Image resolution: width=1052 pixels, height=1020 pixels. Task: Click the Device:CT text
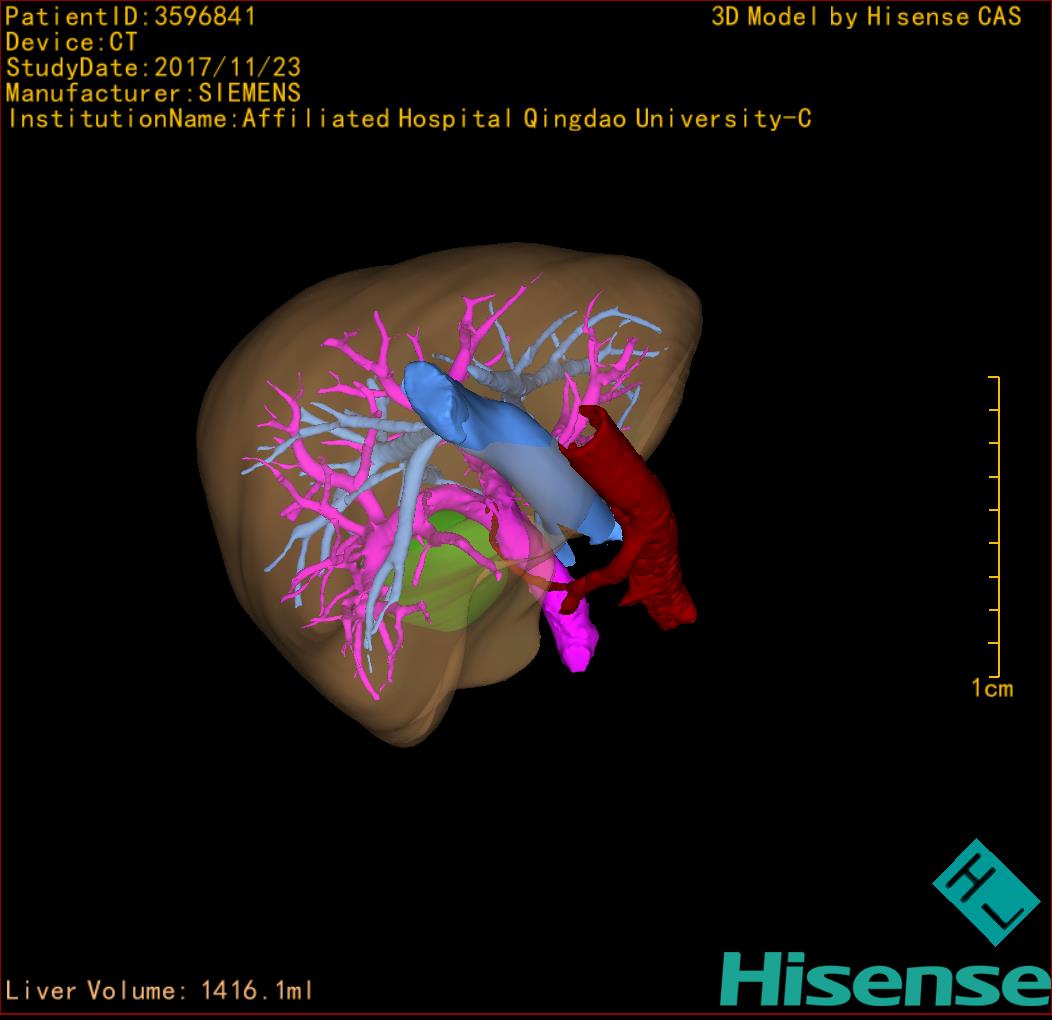71,43
